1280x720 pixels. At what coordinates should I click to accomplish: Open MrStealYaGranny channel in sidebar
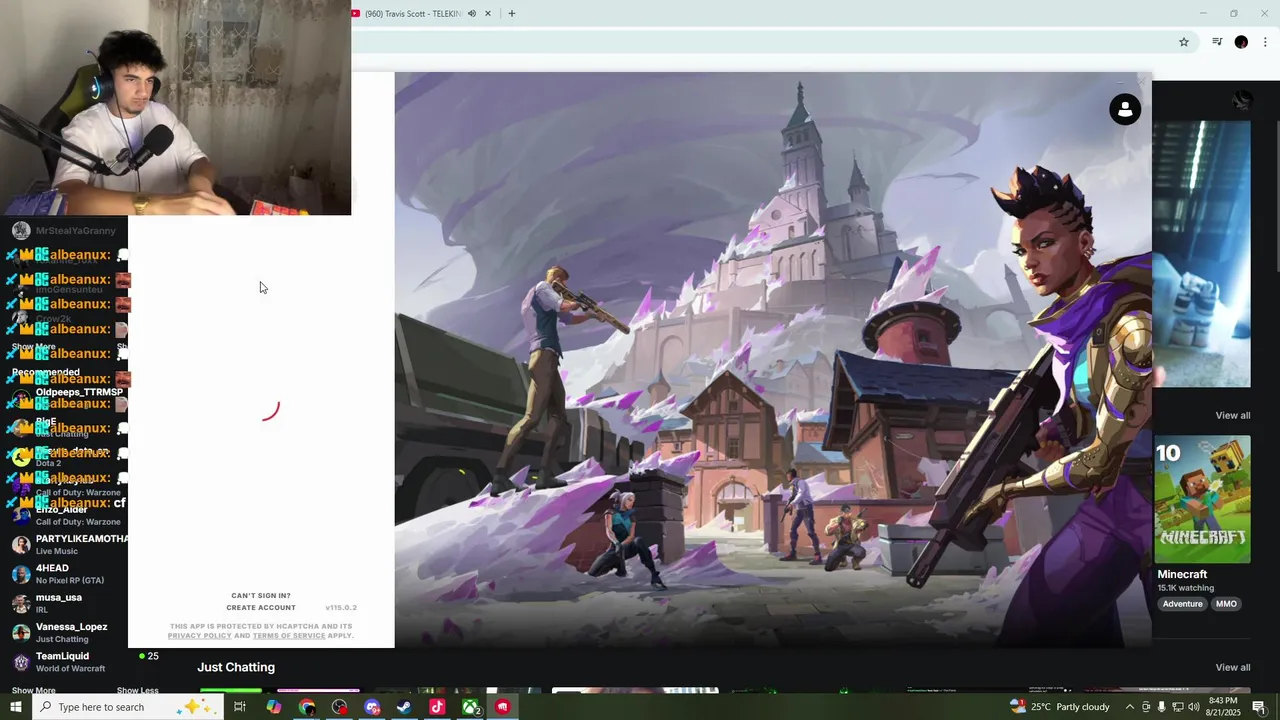(64, 231)
